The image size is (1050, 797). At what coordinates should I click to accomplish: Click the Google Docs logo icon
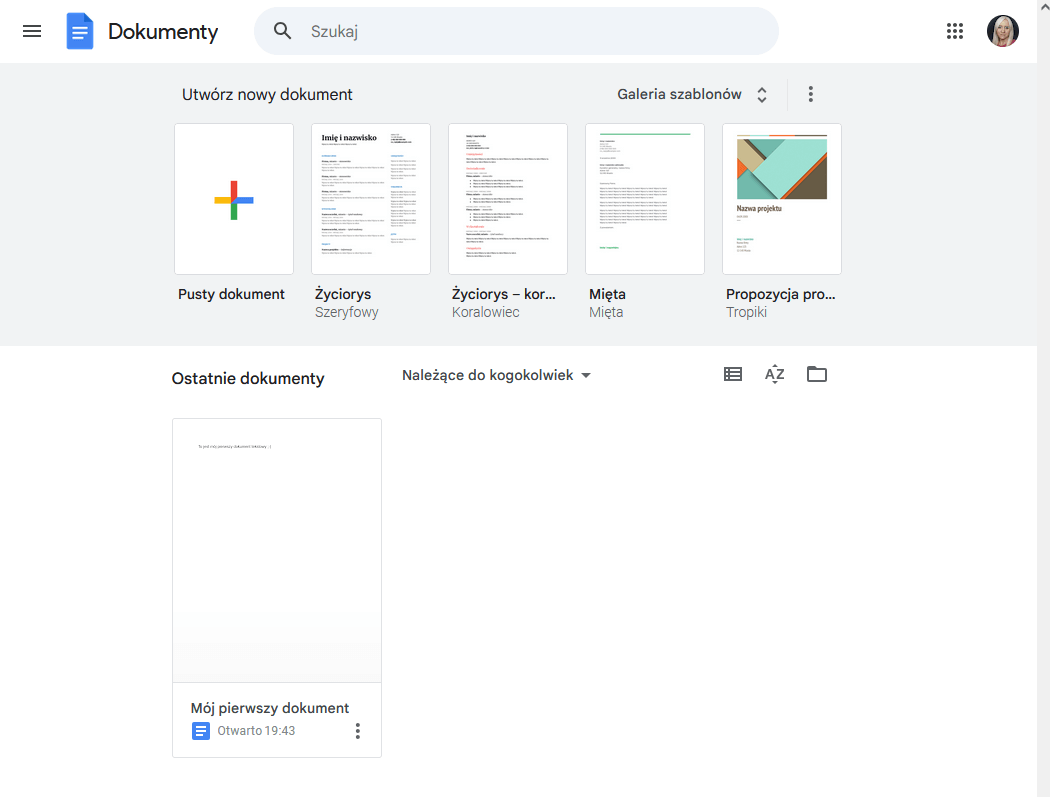click(x=80, y=31)
